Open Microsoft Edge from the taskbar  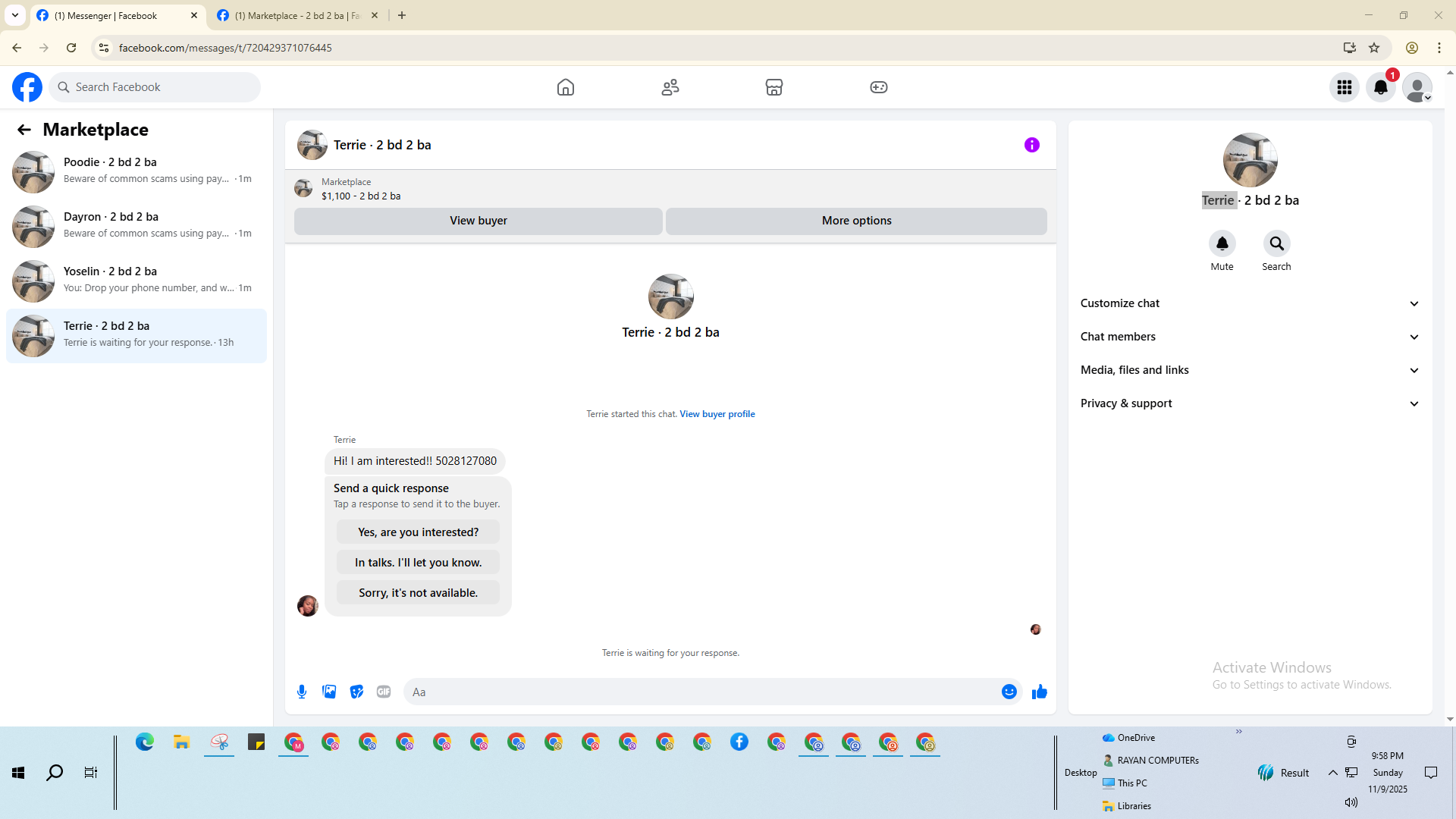[145, 742]
